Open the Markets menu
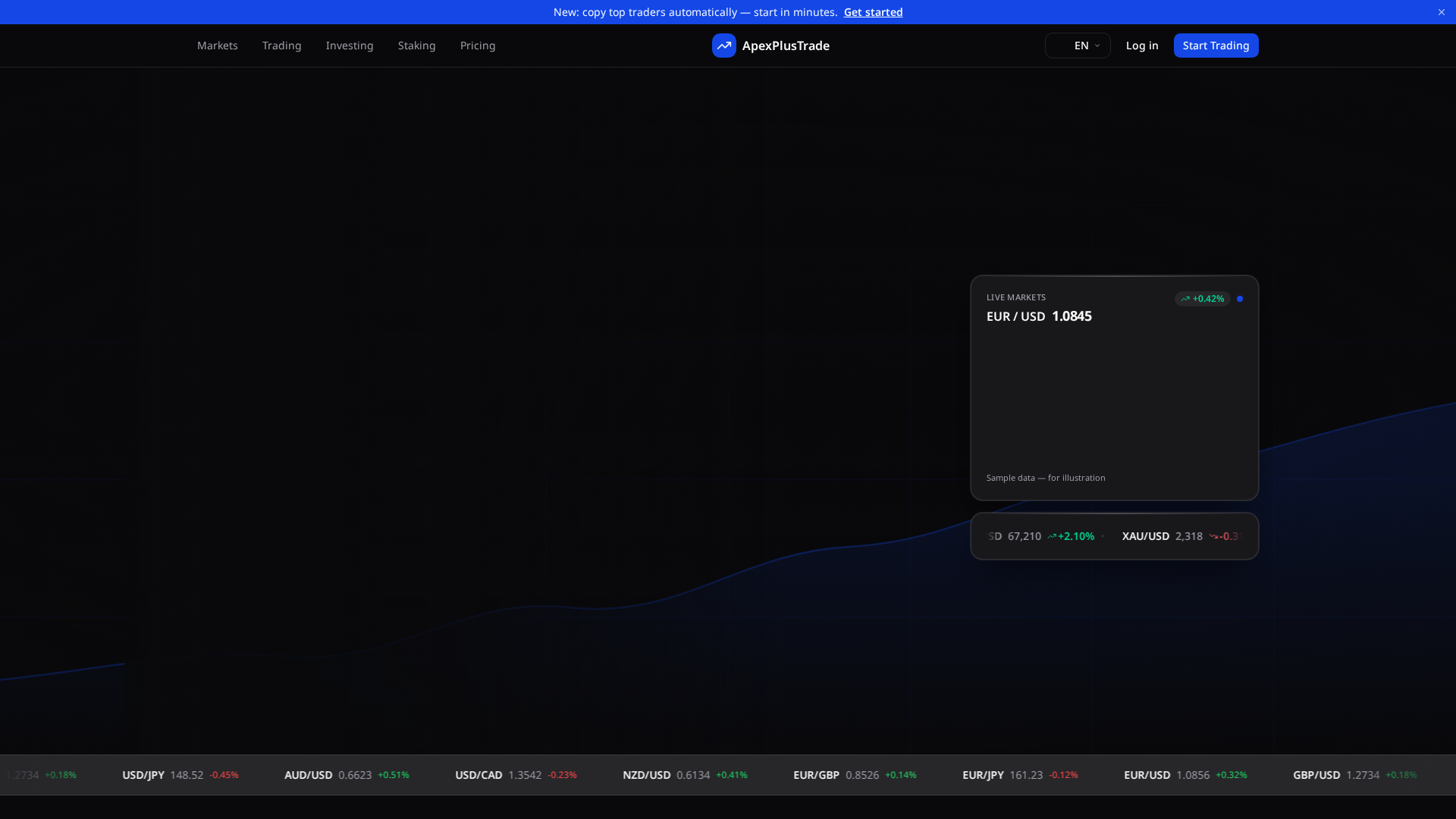This screenshot has width=1456, height=819. pyautogui.click(x=218, y=45)
